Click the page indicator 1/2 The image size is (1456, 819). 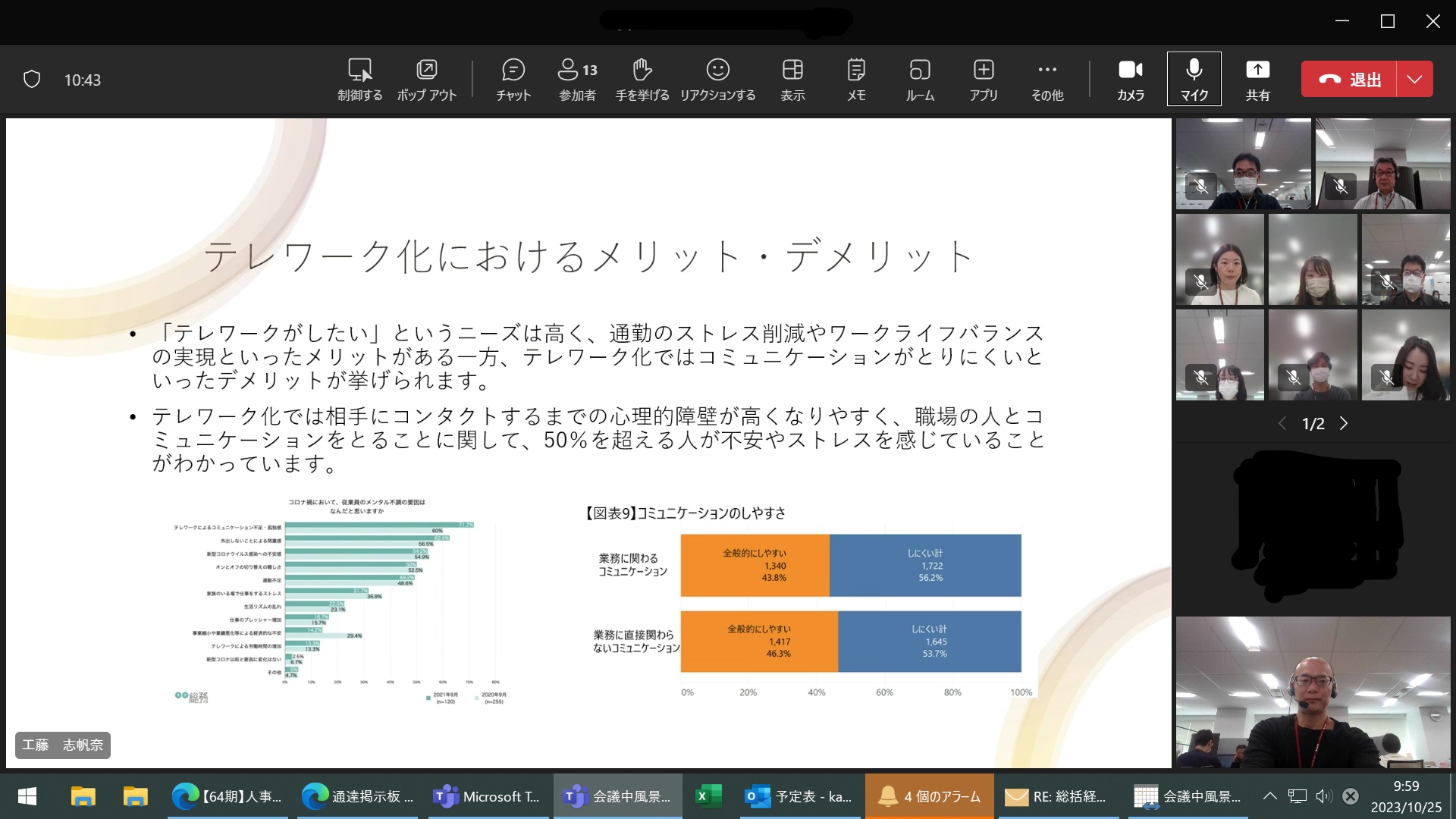[1313, 423]
